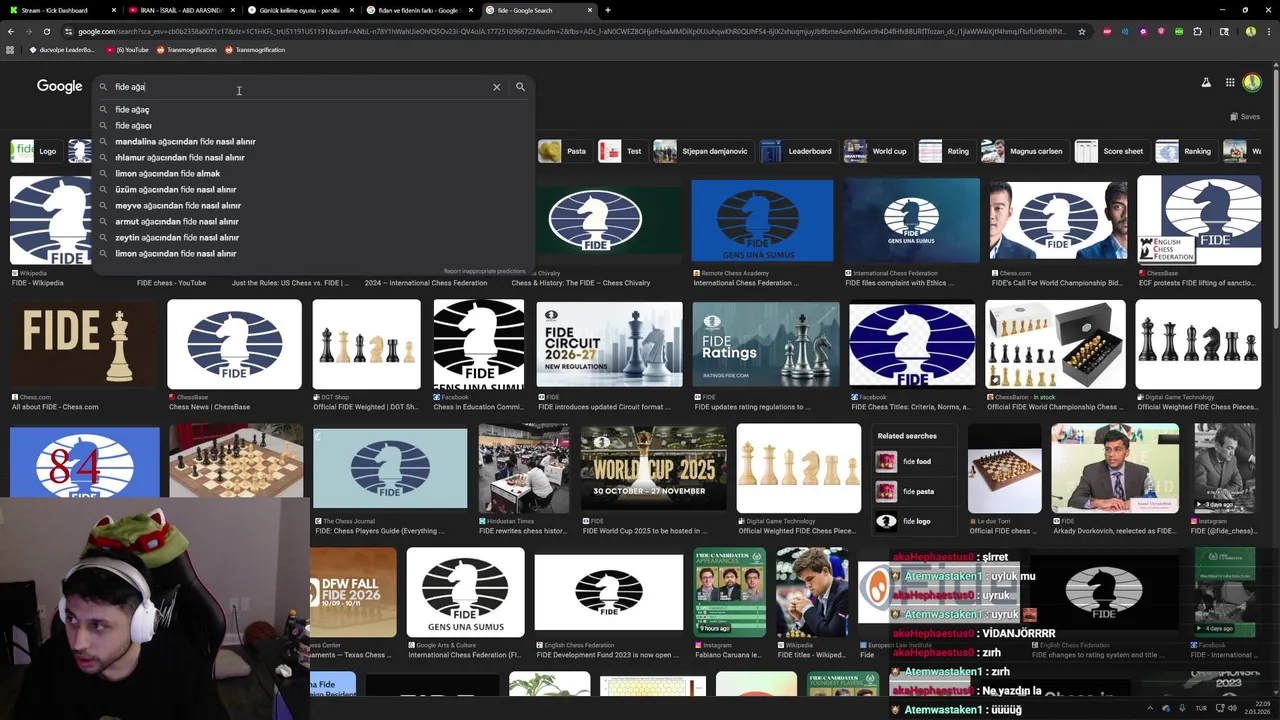Close the Kick Dashboard tab
The width and height of the screenshot is (1280, 720).
point(114,10)
